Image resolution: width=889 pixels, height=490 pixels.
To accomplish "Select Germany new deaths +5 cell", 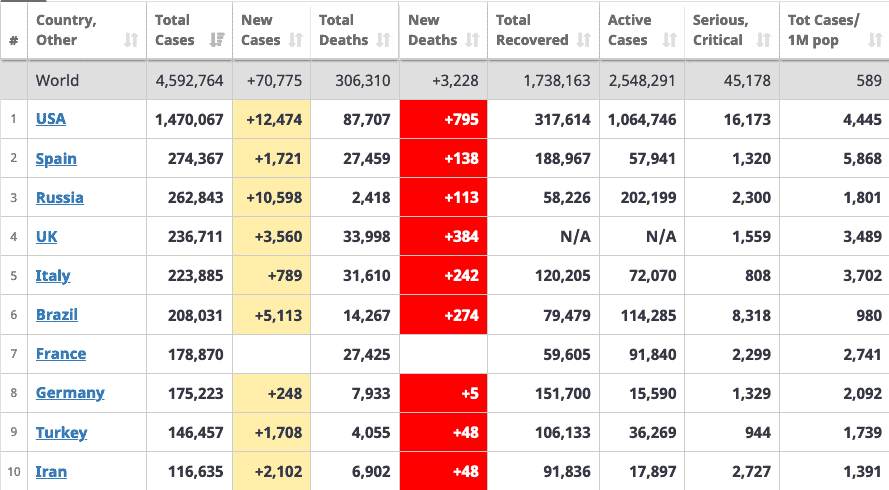I will click(443, 393).
